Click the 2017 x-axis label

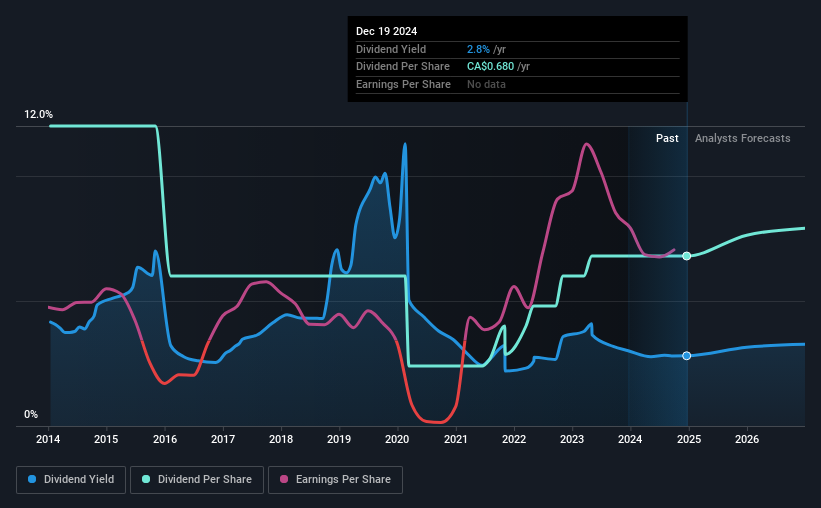(x=223, y=439)
